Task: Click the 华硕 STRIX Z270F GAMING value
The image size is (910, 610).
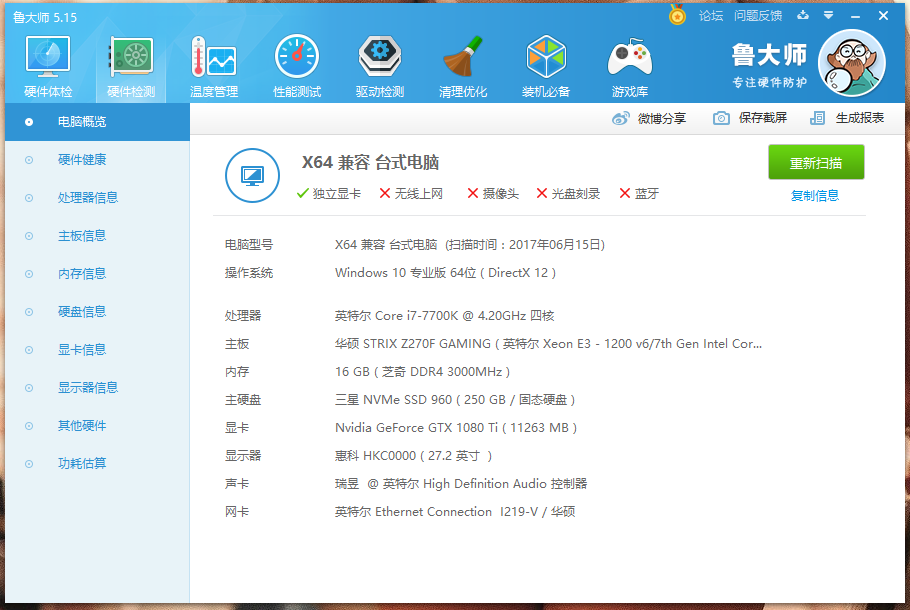Action: coord(548,344)
